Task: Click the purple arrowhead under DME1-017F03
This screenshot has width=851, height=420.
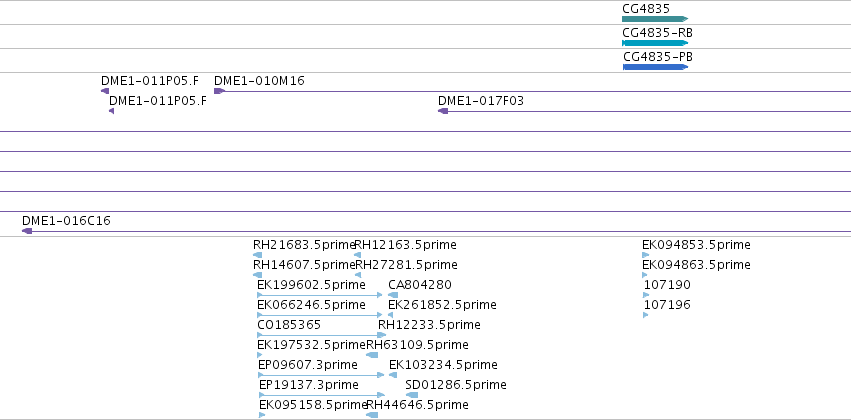Action: pos(443,111)
